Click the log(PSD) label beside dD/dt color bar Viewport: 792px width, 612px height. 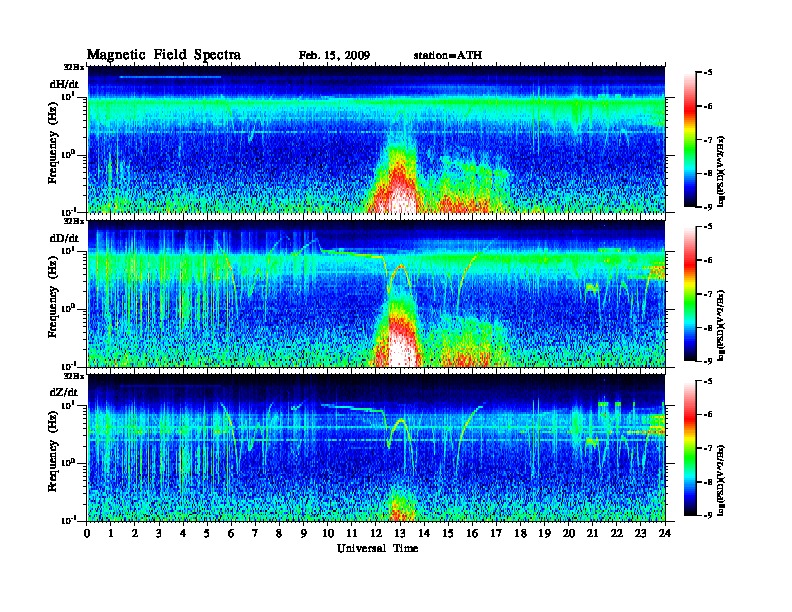point(722,325)
